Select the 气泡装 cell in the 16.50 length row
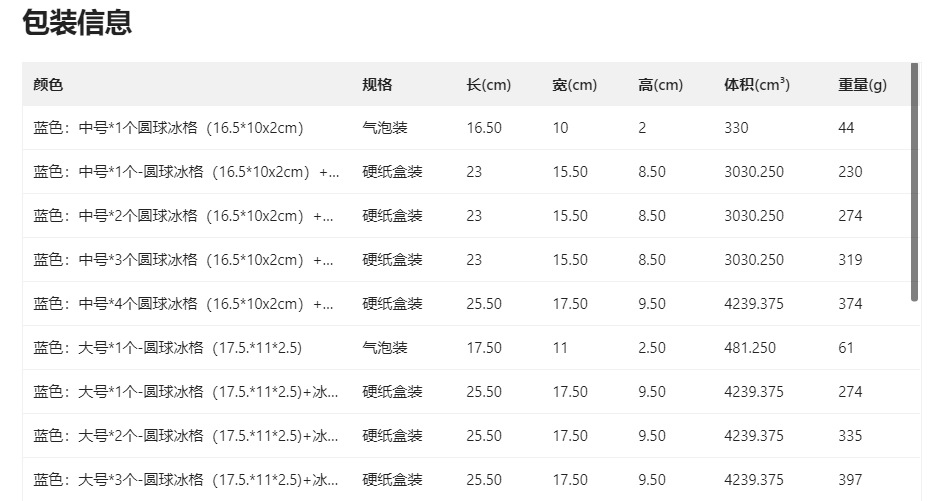The width and height of the screenshot is (934, 501). [x=385, y=128]
